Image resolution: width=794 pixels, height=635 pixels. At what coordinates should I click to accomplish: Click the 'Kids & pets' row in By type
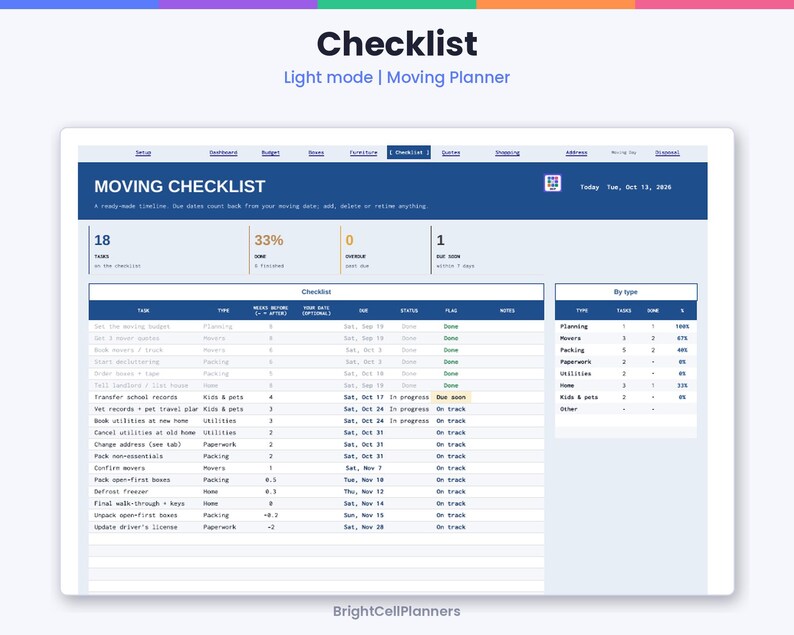tap(626, 398)
